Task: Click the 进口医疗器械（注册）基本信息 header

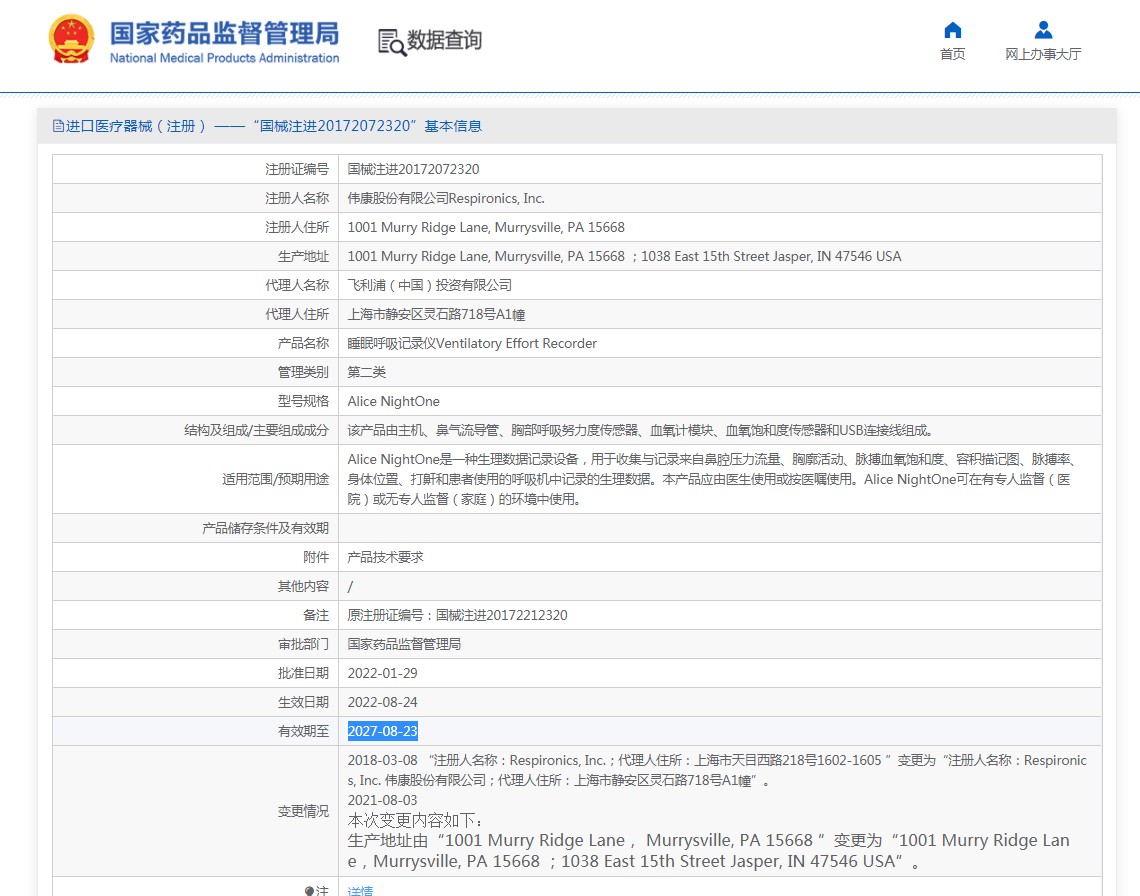Action: (267, 126)
